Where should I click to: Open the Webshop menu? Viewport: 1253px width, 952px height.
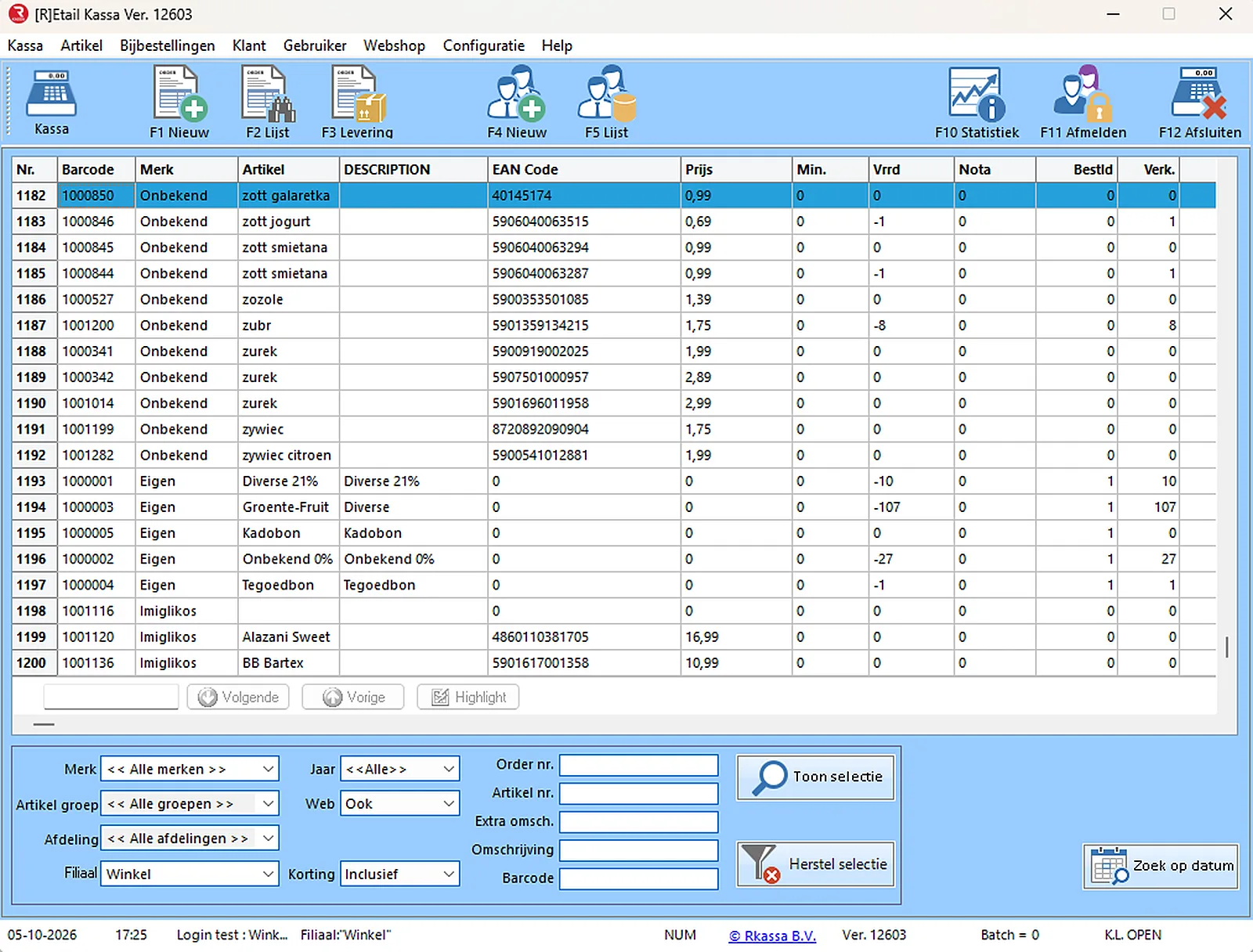point(394,45)
